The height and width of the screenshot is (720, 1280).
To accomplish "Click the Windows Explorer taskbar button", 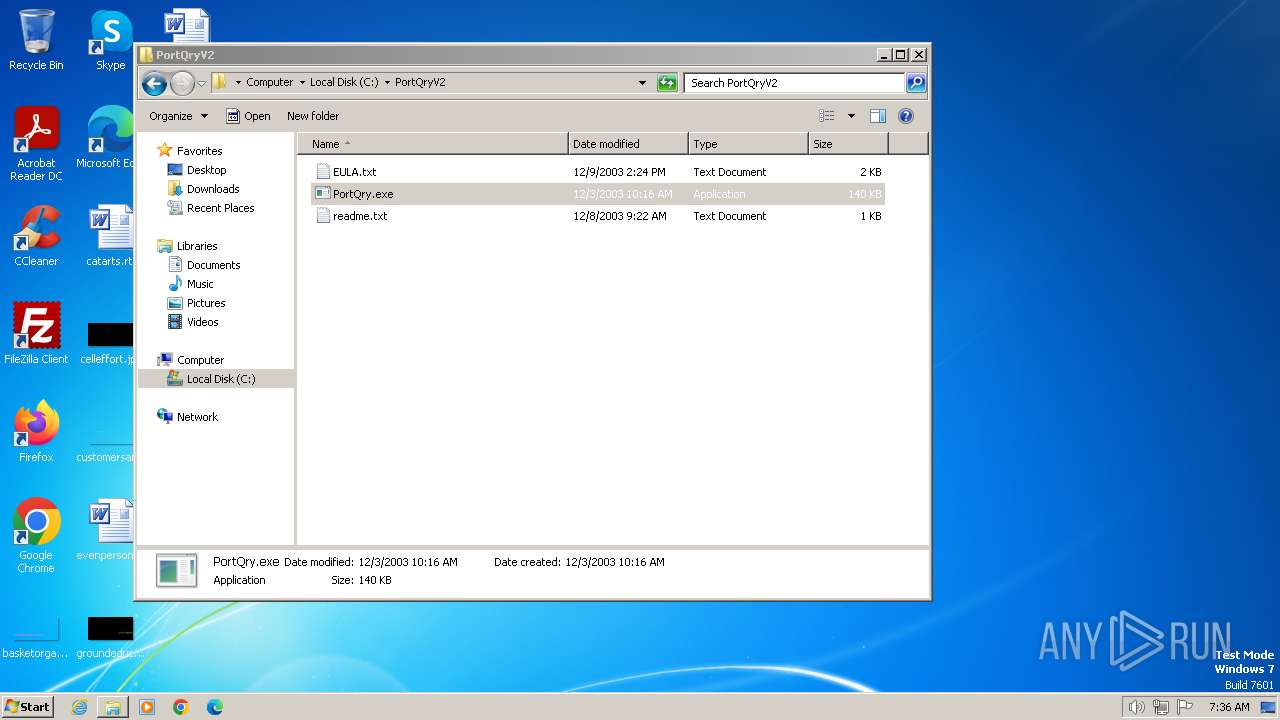I will (113, 707).
